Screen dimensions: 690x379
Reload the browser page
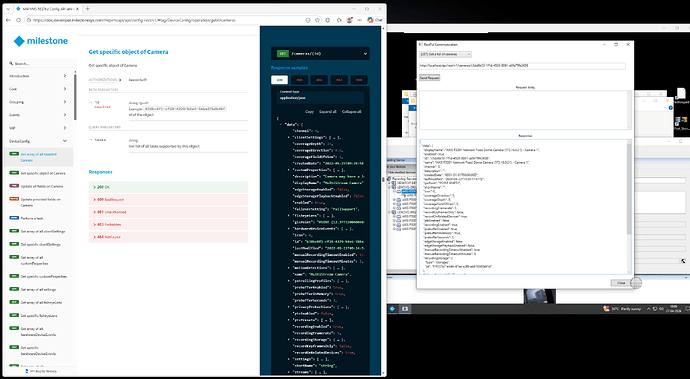[x=18, y=20]
